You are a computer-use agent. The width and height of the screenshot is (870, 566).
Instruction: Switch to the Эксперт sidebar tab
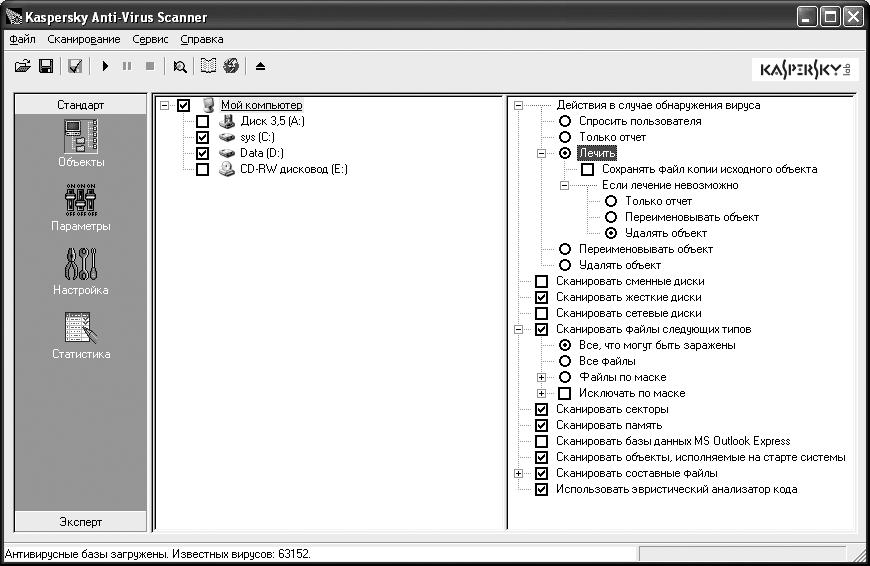(x=80, y=522)
